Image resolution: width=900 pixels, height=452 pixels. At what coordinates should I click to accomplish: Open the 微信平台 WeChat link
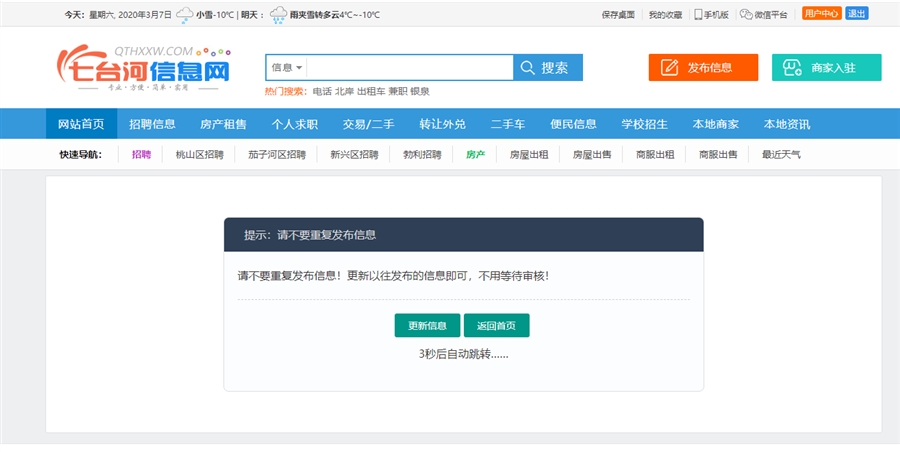click(x=764, y=15)
